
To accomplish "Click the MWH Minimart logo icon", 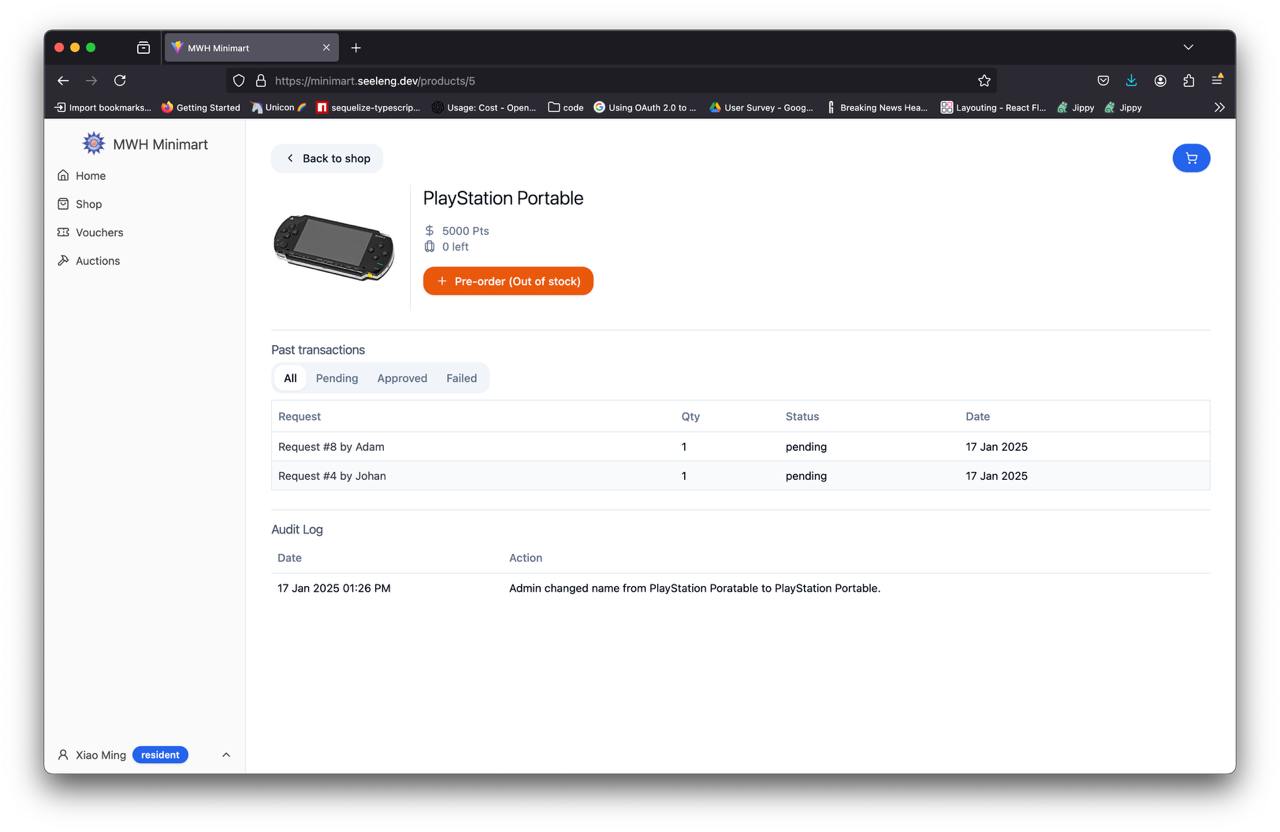I will [x=93, y=144].
